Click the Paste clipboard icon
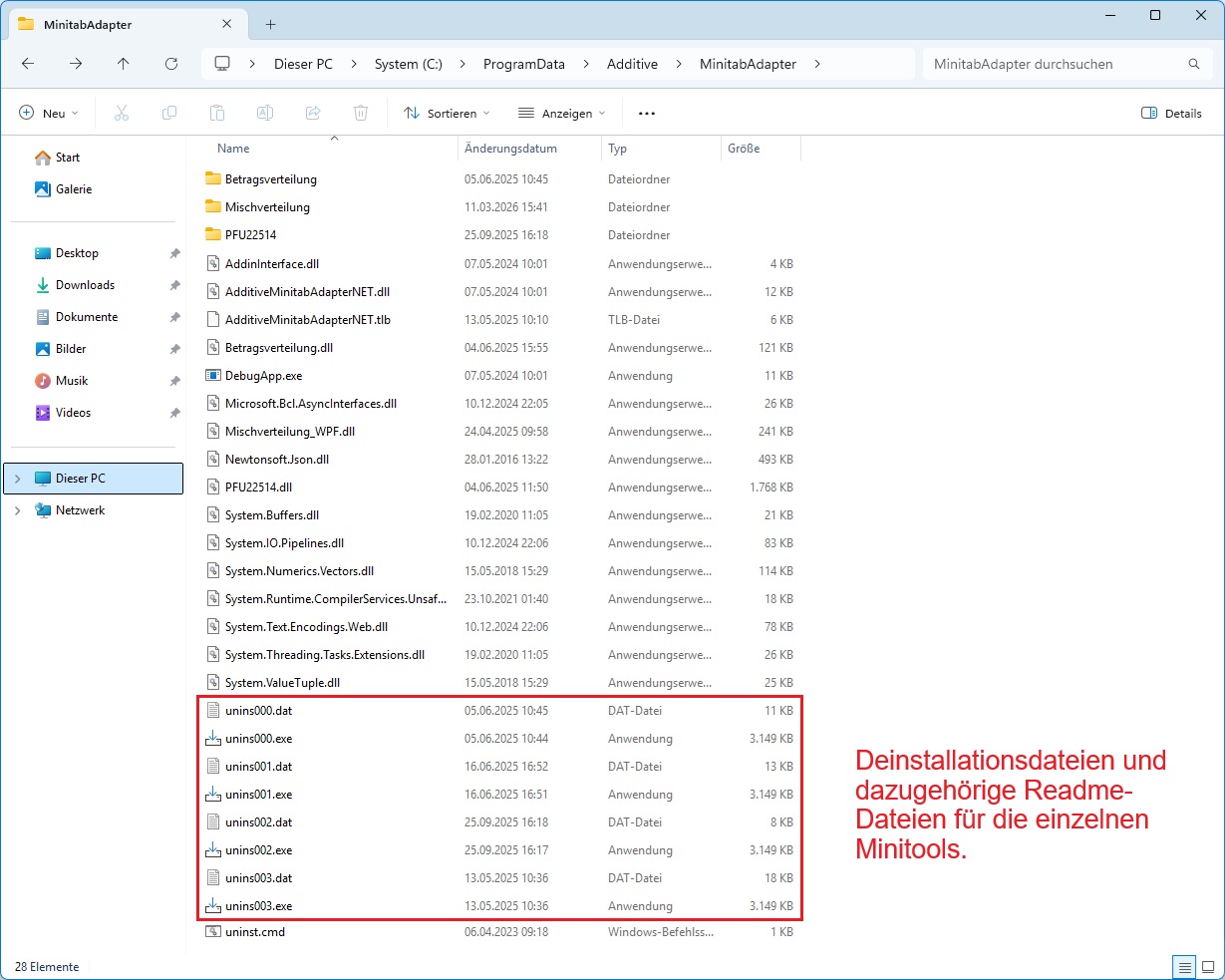Screen dimensions: 1225x980 (217, 113)
